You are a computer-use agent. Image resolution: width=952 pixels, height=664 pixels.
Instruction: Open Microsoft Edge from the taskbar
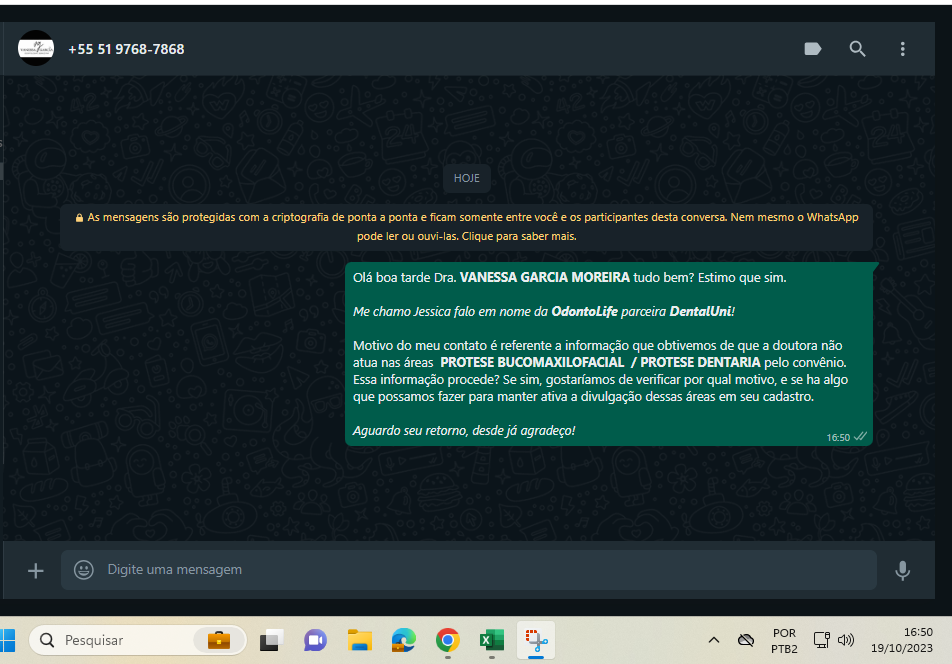coord(404,640)
